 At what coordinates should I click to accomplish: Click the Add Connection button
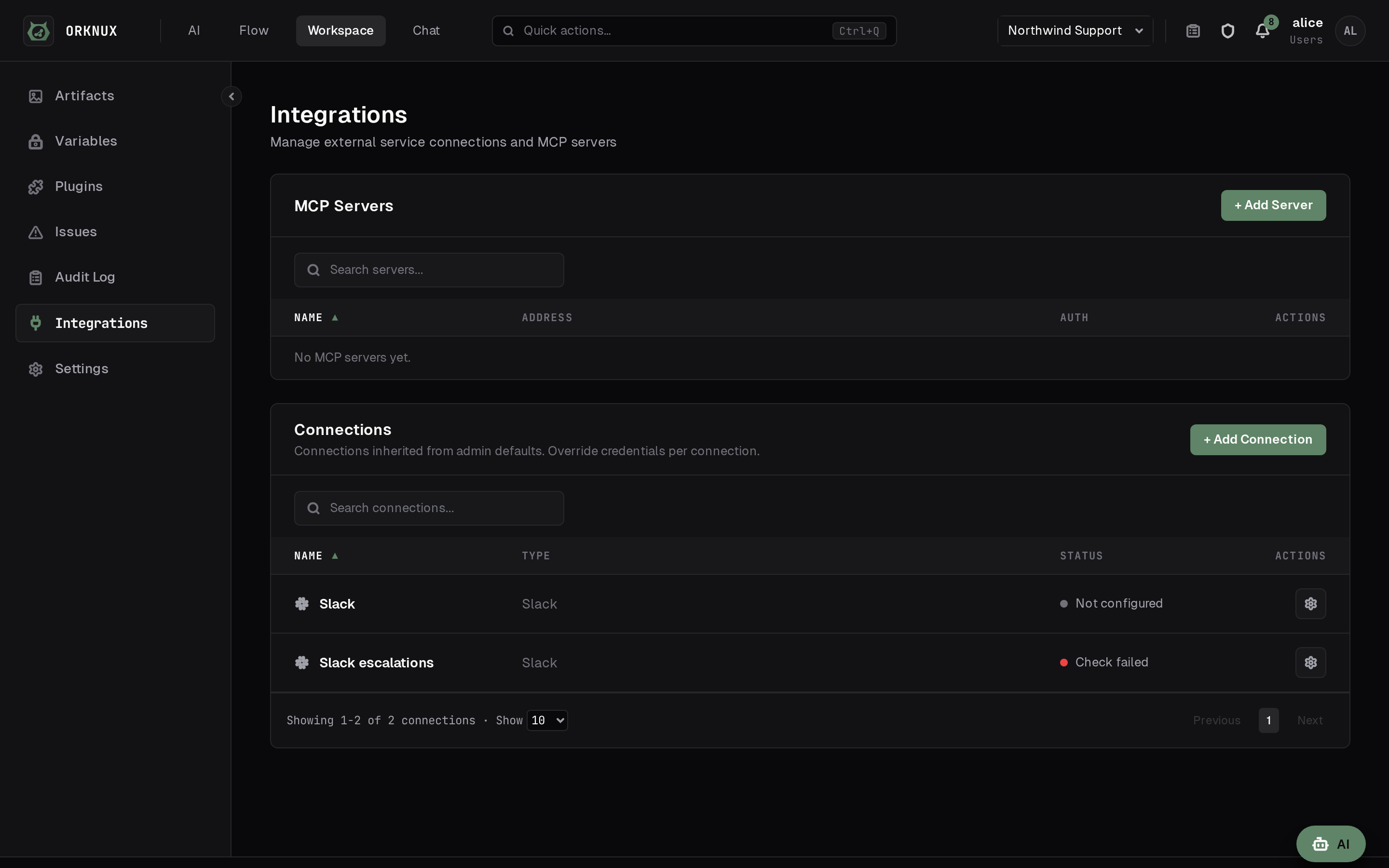(1257, 440)
